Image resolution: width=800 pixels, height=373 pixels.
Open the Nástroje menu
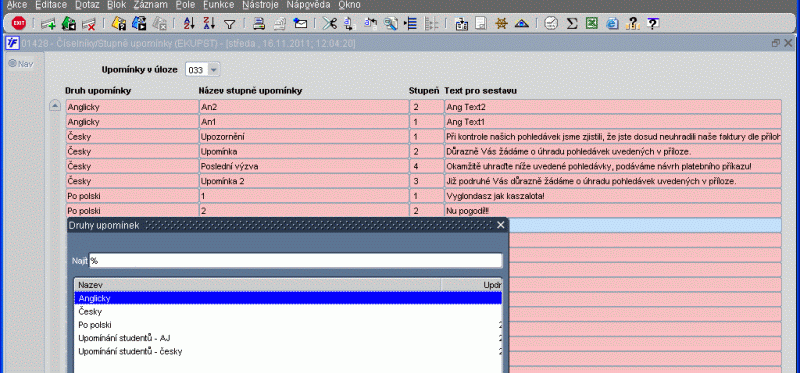[260, 5]
